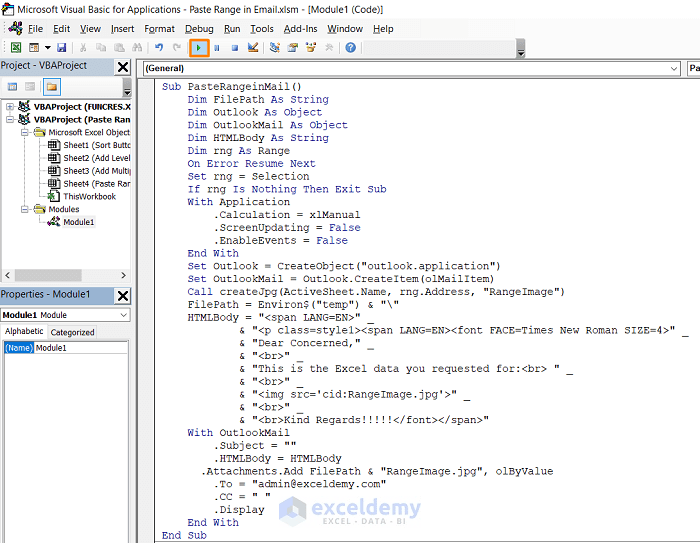Click the Cut scissors icon
The height and width of the screenshot is (543, 700).
point(83,47)
